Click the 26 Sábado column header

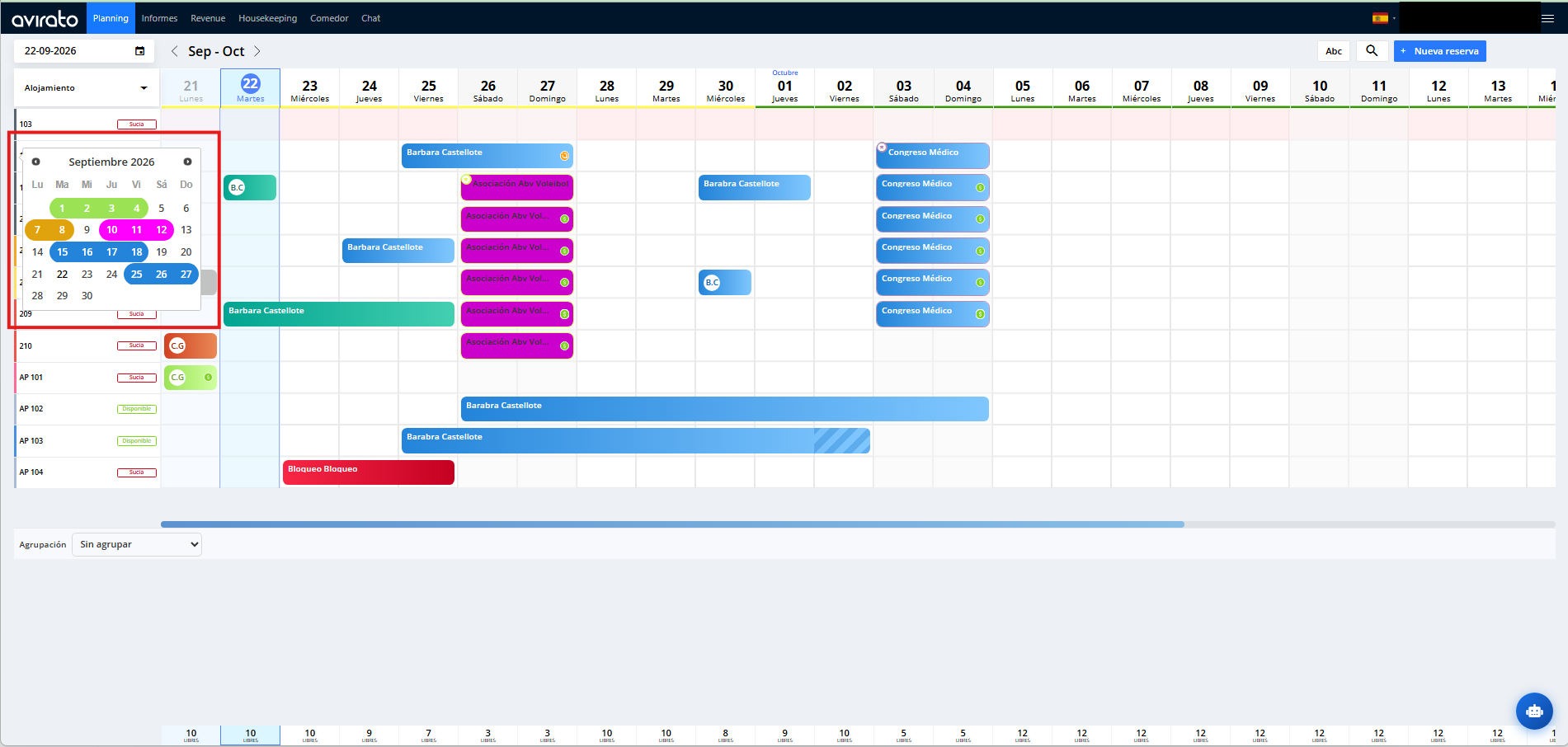pos(487,90)
